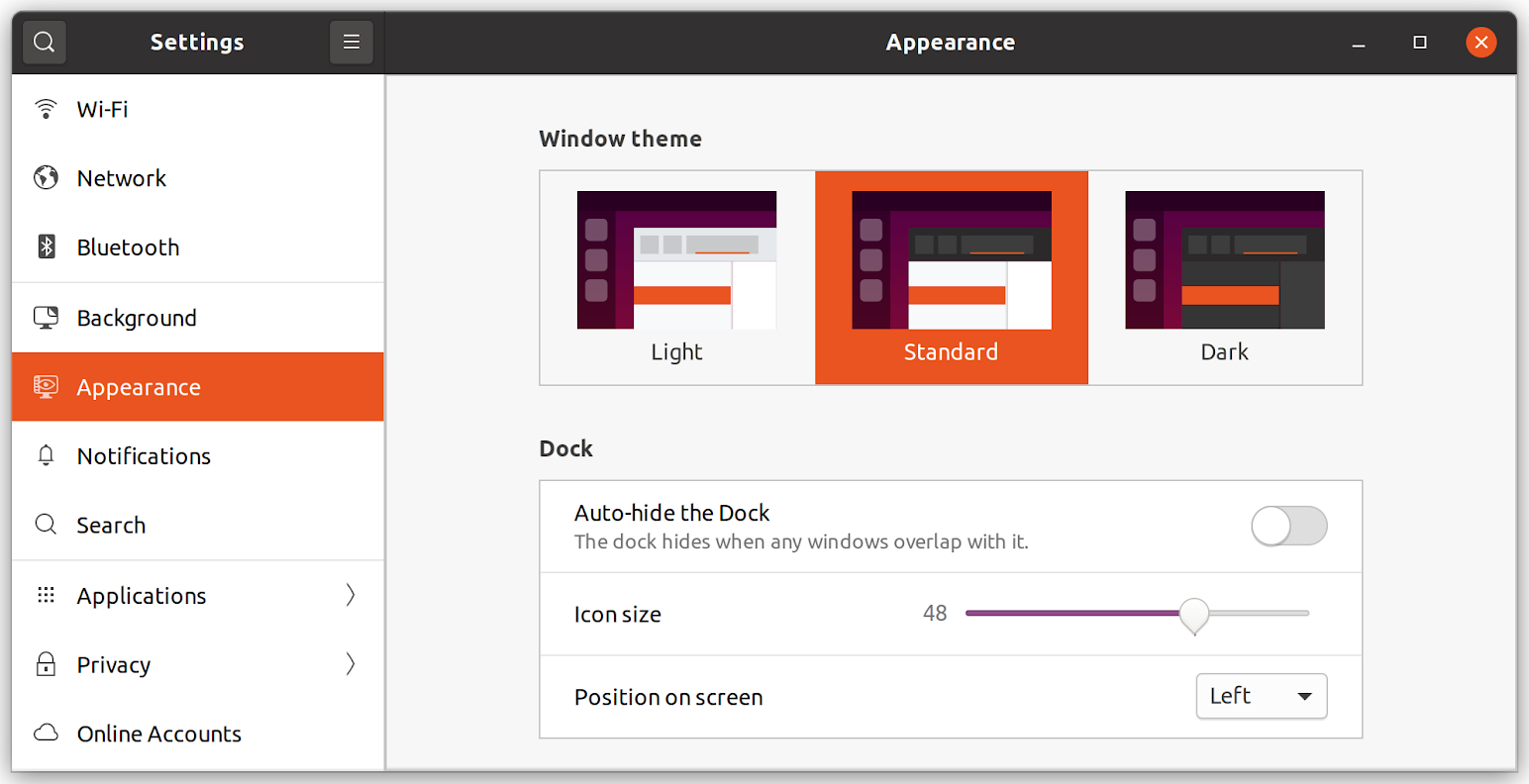Click the Applications grid icon

pos(46,595)
